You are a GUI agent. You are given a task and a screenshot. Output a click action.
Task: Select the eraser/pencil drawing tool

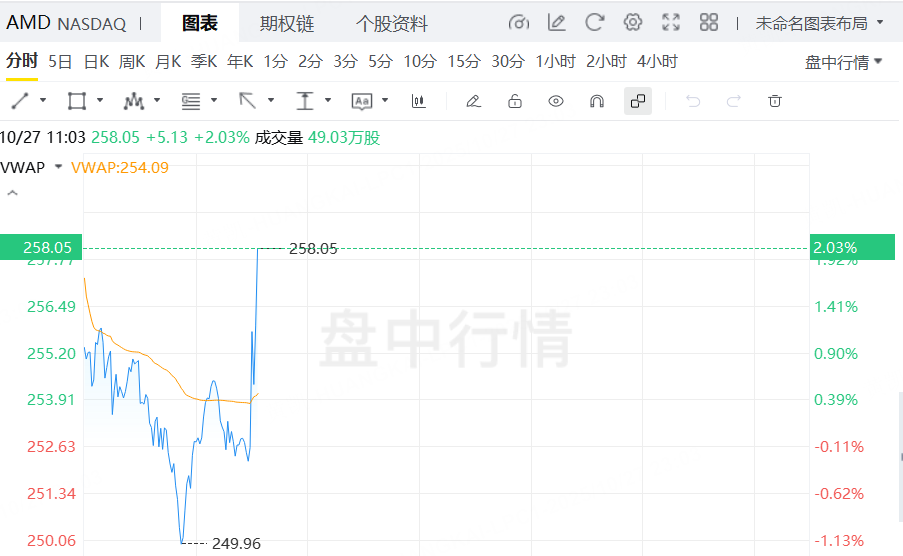coord(473,101)
